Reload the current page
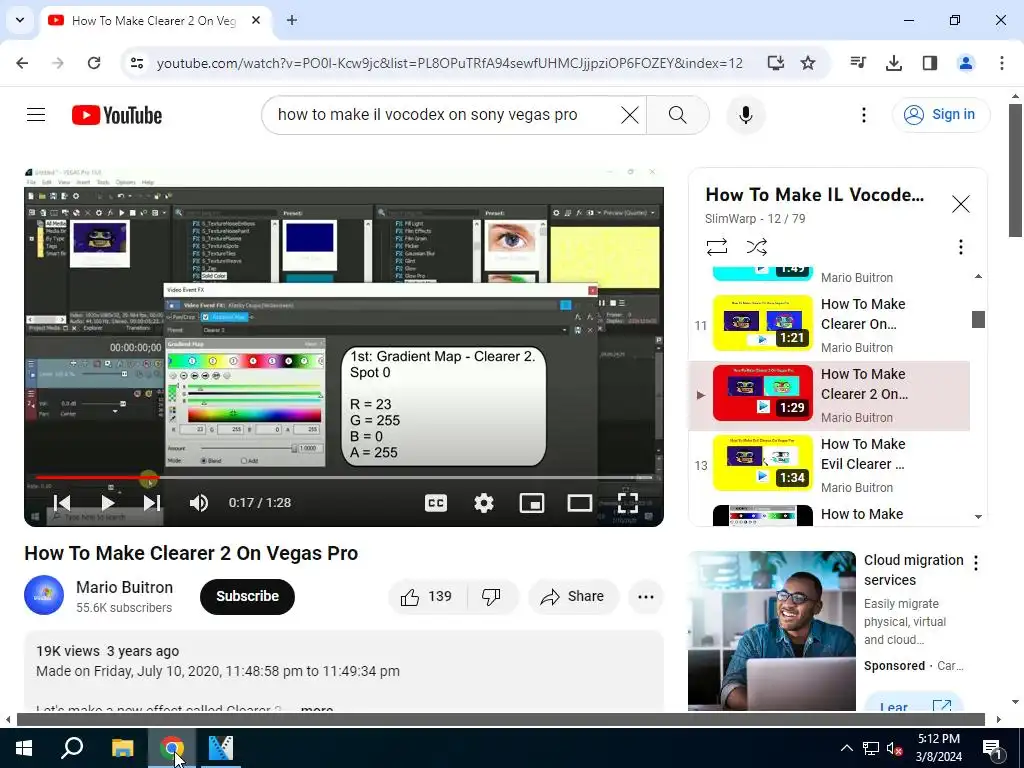 tap(94, 63)
